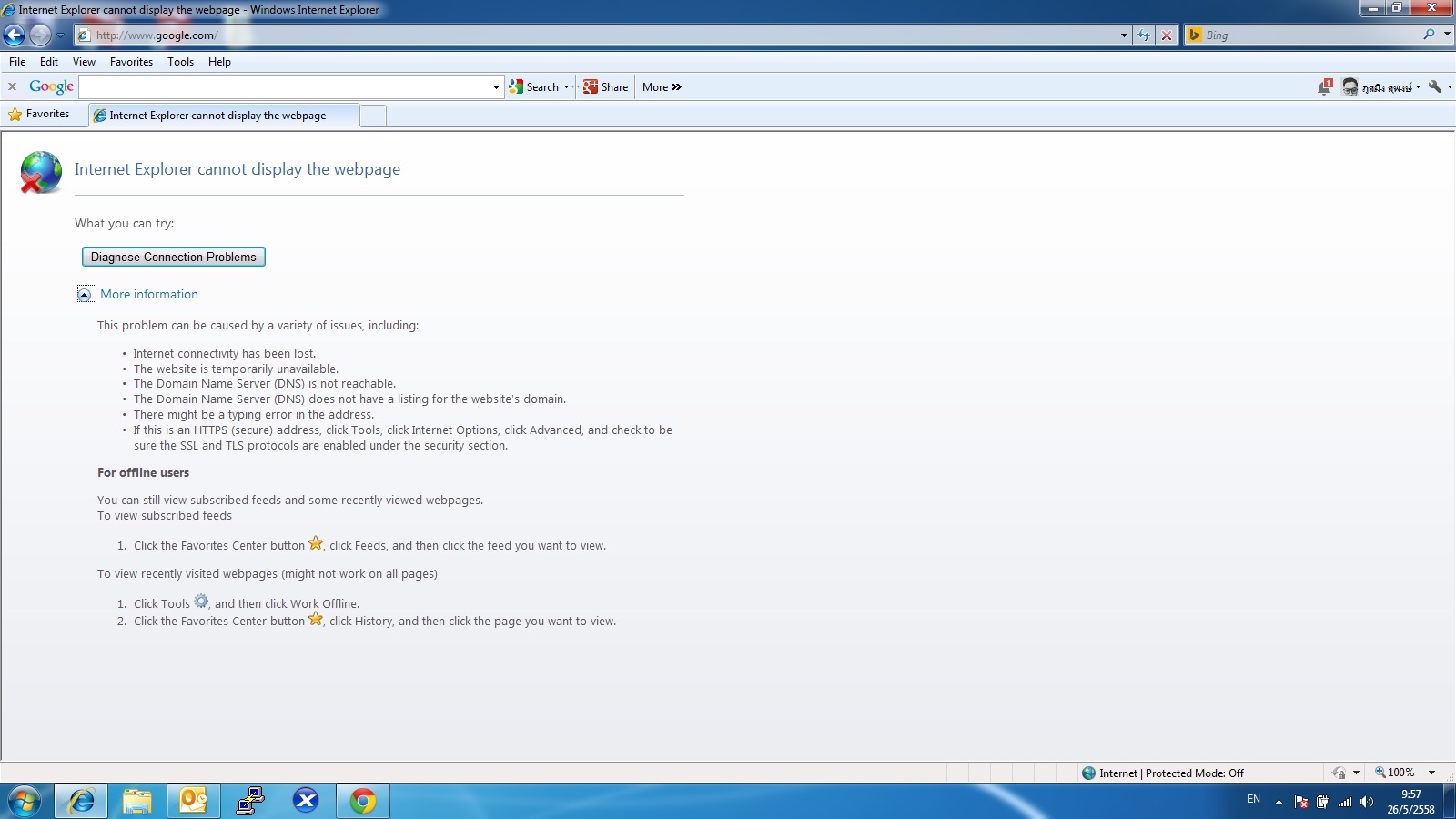Viewport: 1456px width, 819px height.
Task: Open the Windows Start menu orb
Action: coord(25,802)
